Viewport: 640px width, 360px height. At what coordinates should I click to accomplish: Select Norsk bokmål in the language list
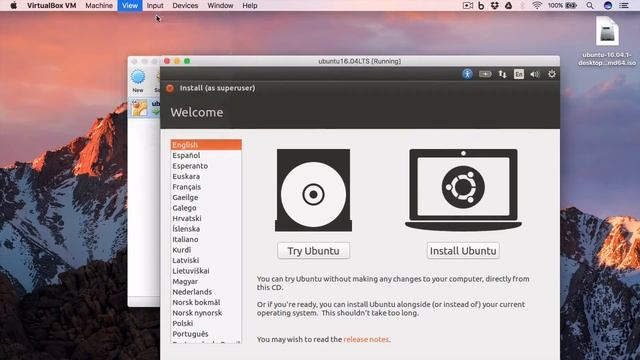click(206, 302)
